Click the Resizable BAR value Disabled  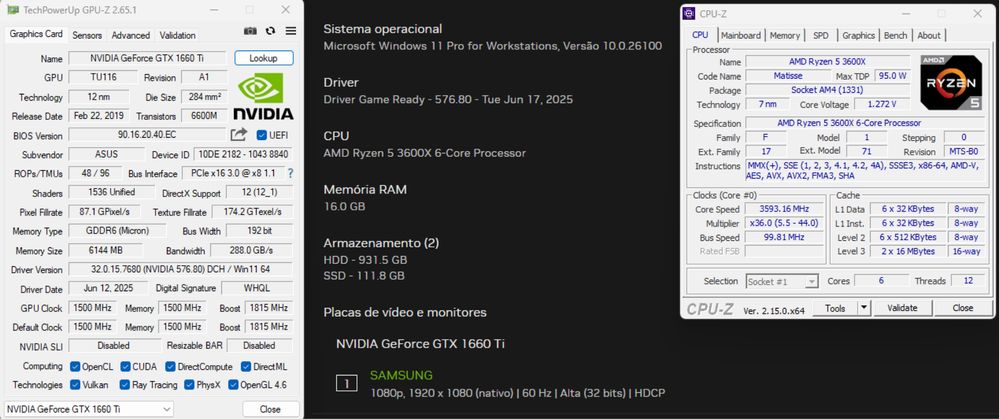259,346
